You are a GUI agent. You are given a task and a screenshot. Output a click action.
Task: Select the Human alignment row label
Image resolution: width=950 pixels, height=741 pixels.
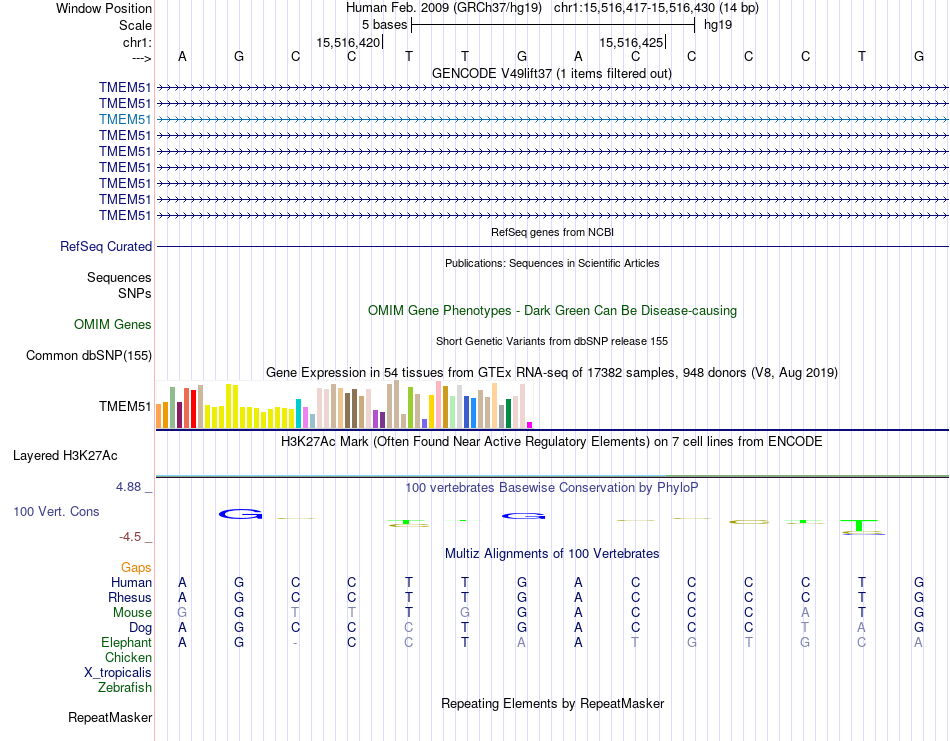(x=131, y=582)
